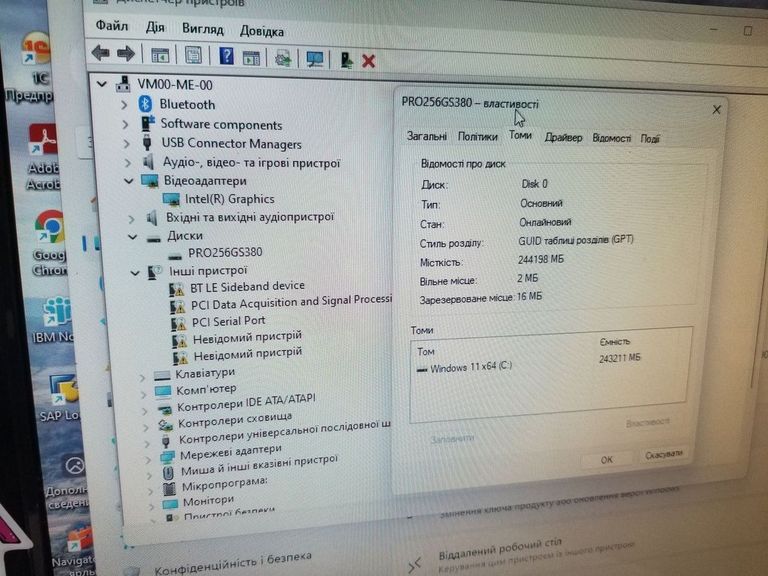Select the Монітори icon in tree
Screen dimensions: 768x576
[170, 503]
